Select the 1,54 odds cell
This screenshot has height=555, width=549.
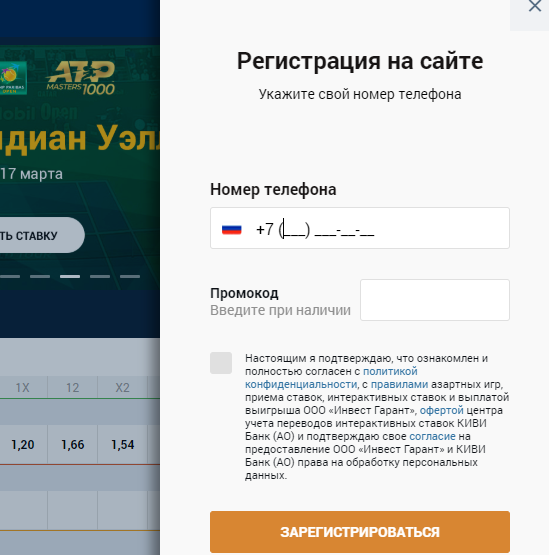pyautogui.click(x=122, y=444)
